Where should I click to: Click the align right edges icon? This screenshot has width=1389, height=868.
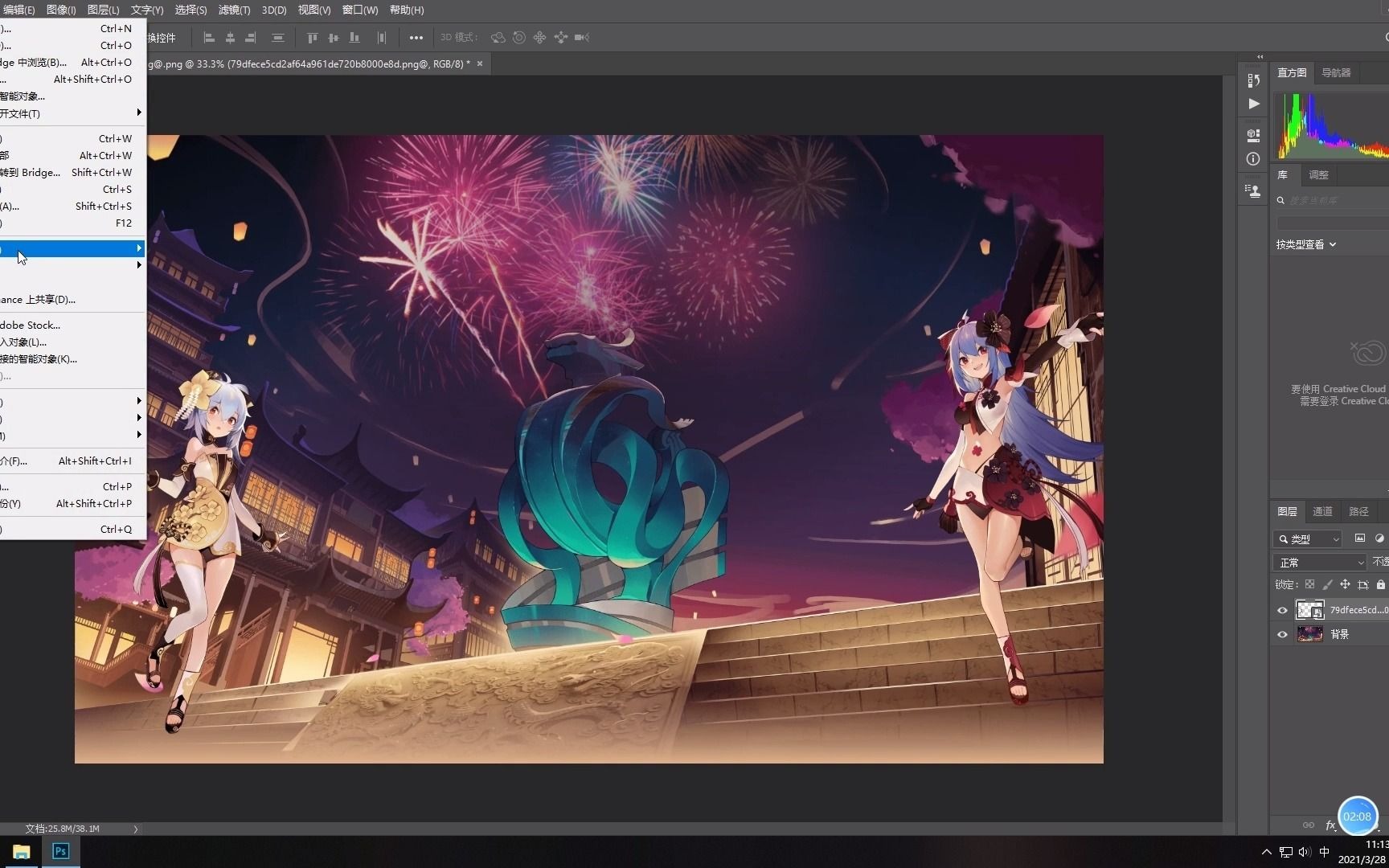point(251,38)
